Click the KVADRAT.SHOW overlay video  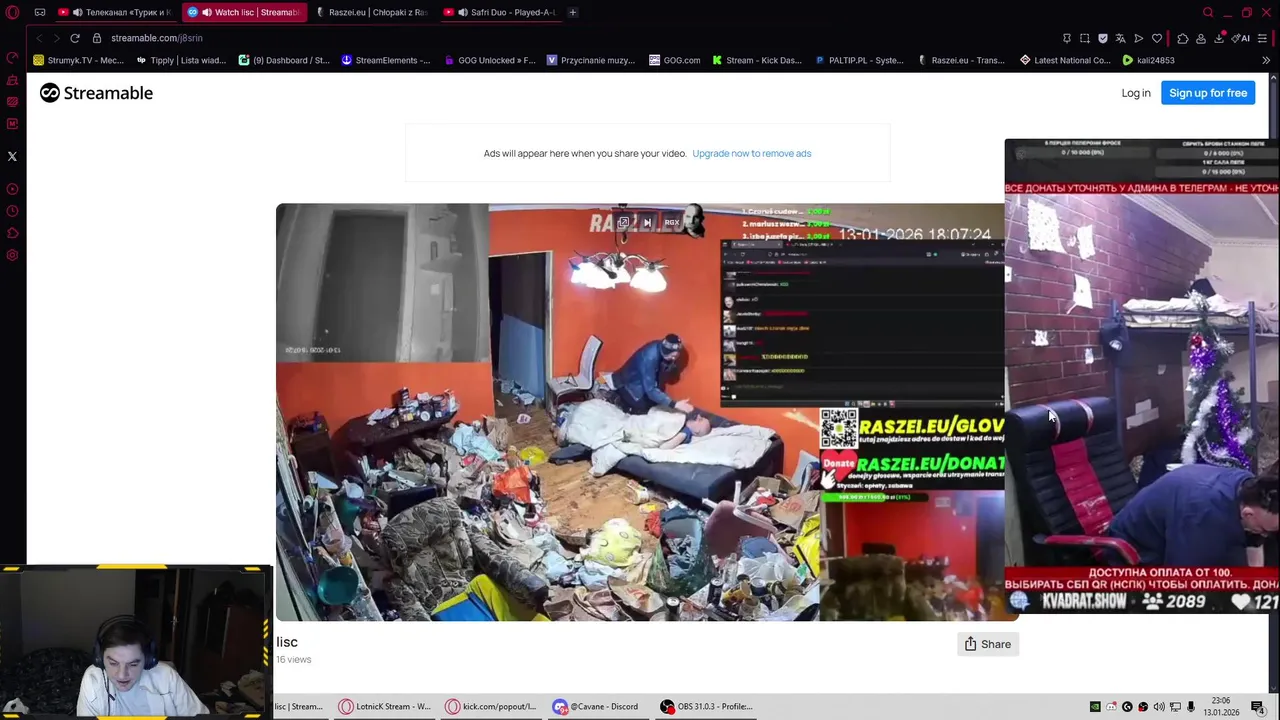point(1142,376)
